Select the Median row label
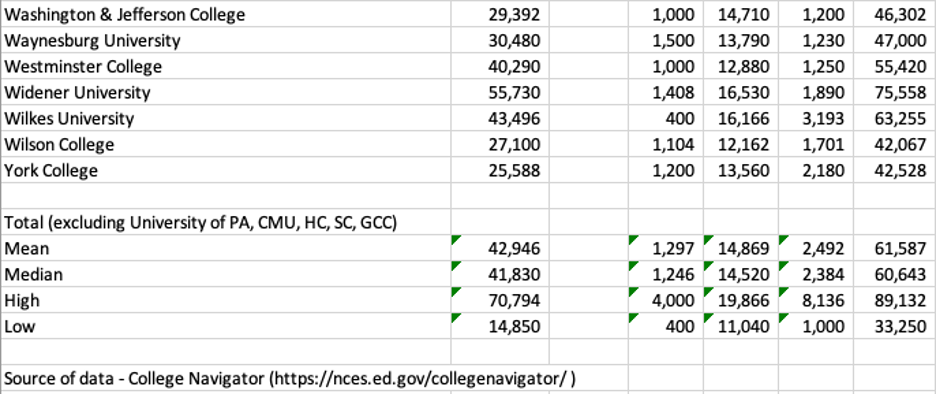This screenshot has height=394, width=936. tap(226, 274)
